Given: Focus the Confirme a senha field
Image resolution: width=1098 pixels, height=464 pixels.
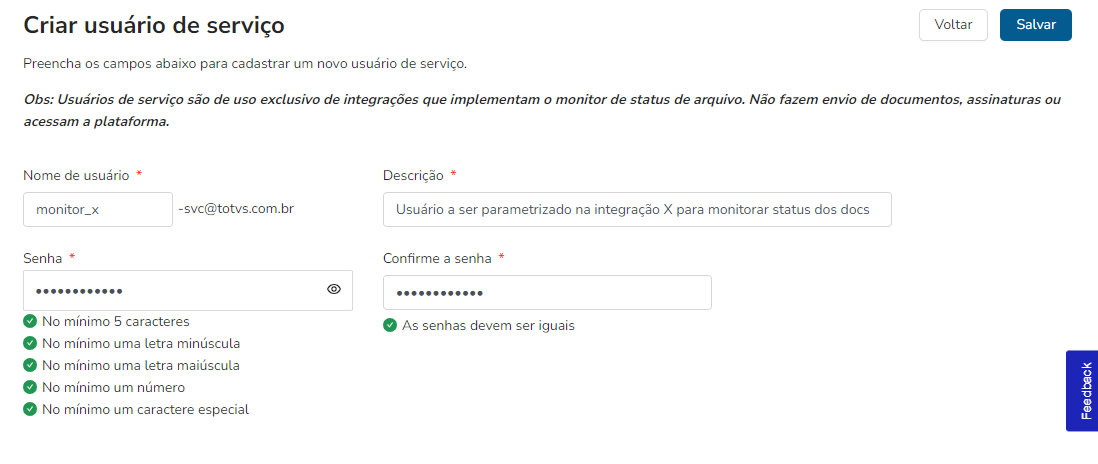Looking at the screenshot, I should pyautogui.click(x=546, y=293).
